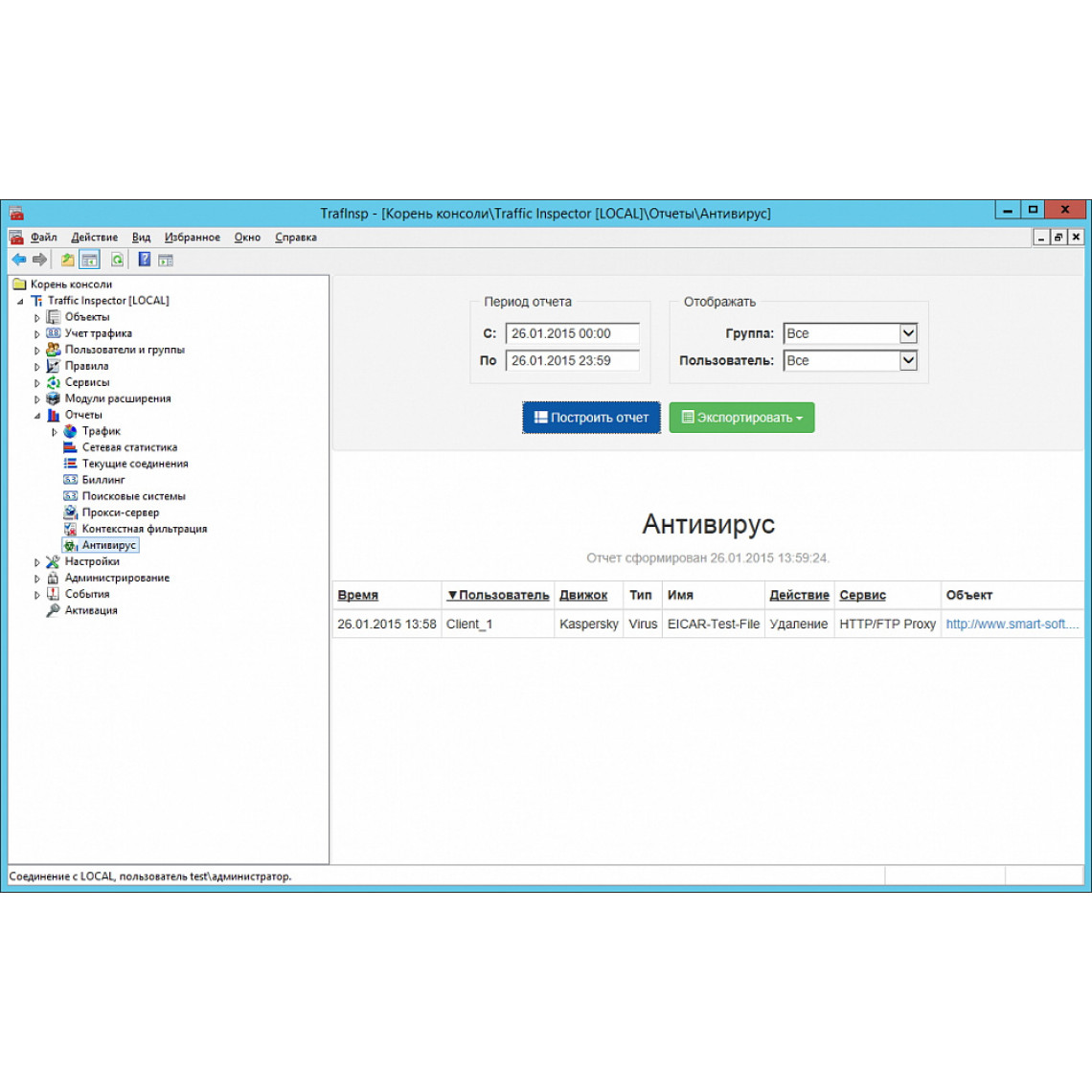Screen dimensions: 1092x1092
Task: Select Антивирус in the tree
Action: pyautogui.click(x=108, y=545)
